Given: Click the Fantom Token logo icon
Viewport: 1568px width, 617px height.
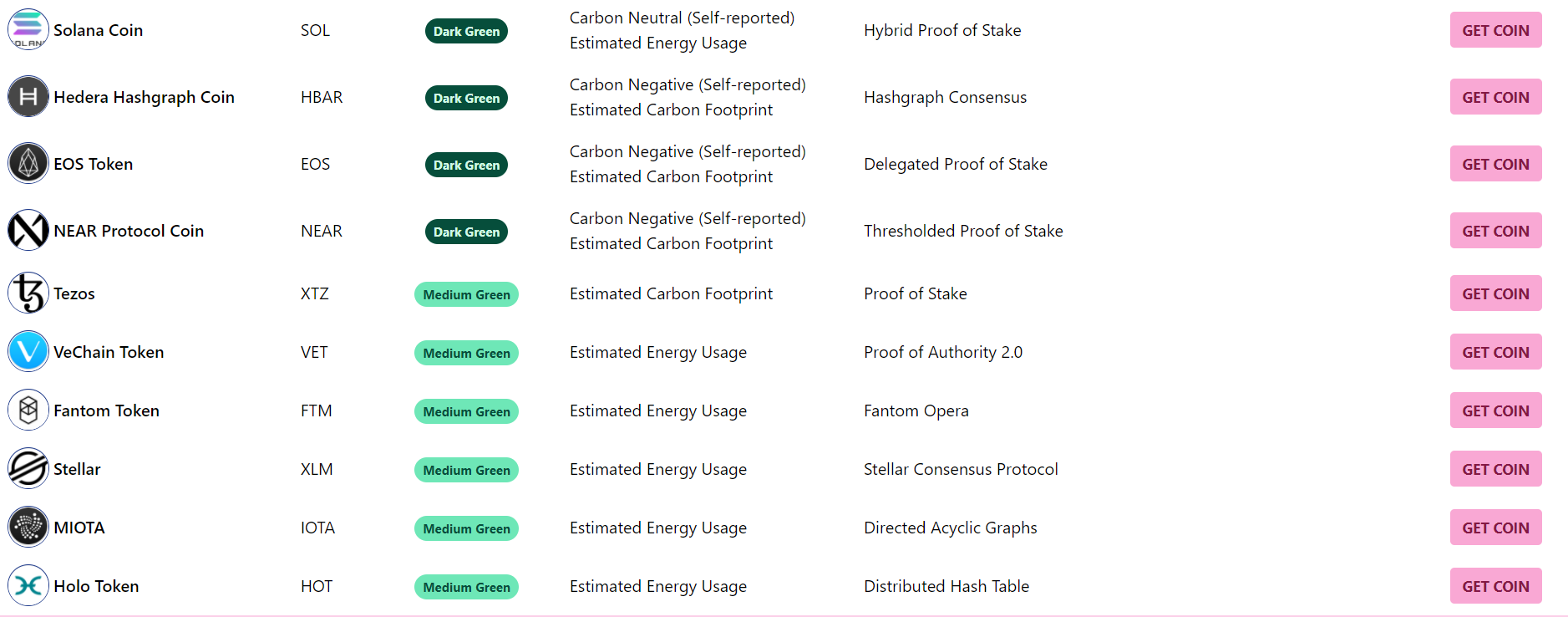Looking at the screenshot, I should click(28, 410).
